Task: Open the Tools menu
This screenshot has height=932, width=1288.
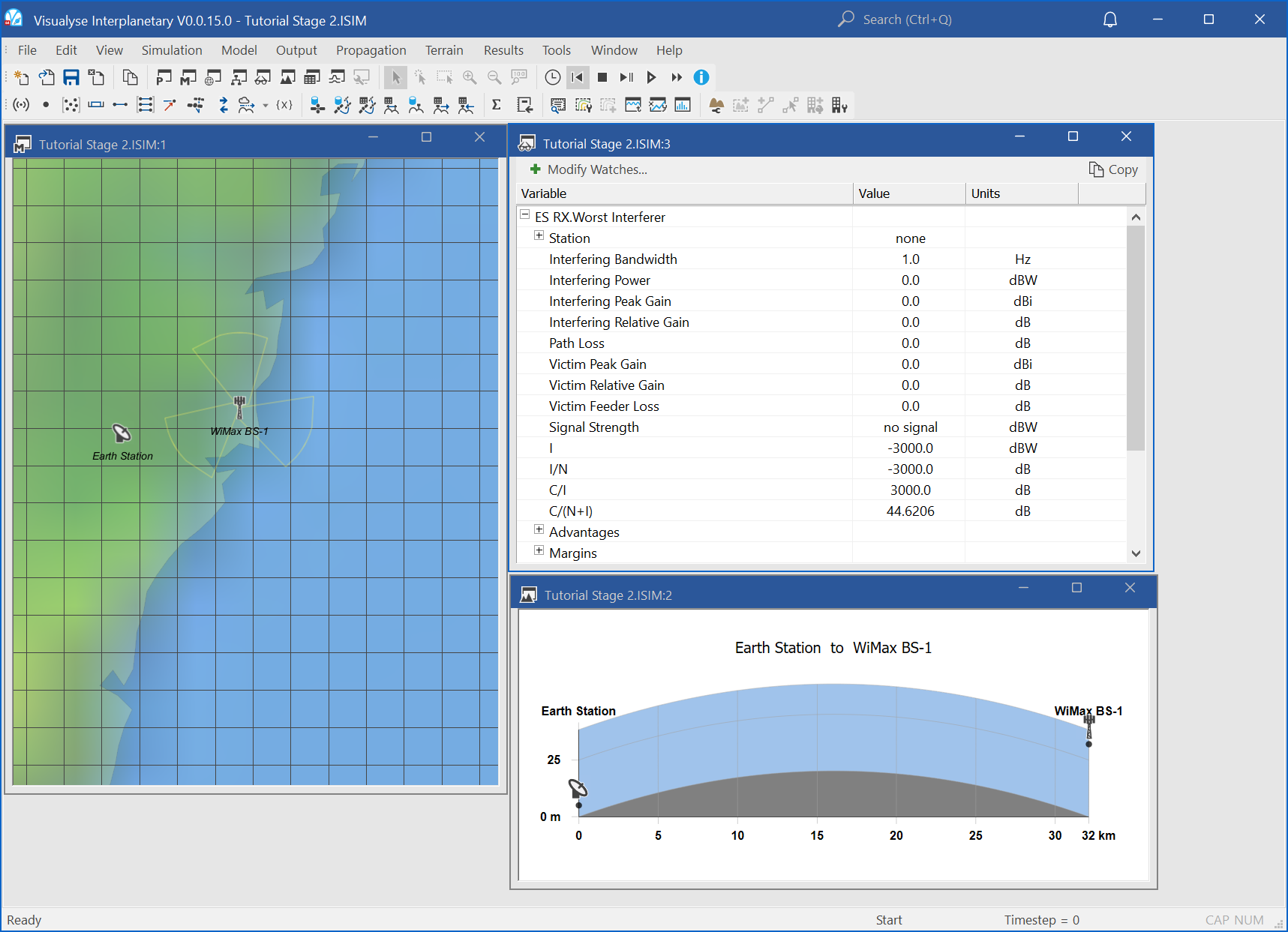Action: (x=557, y=50)
